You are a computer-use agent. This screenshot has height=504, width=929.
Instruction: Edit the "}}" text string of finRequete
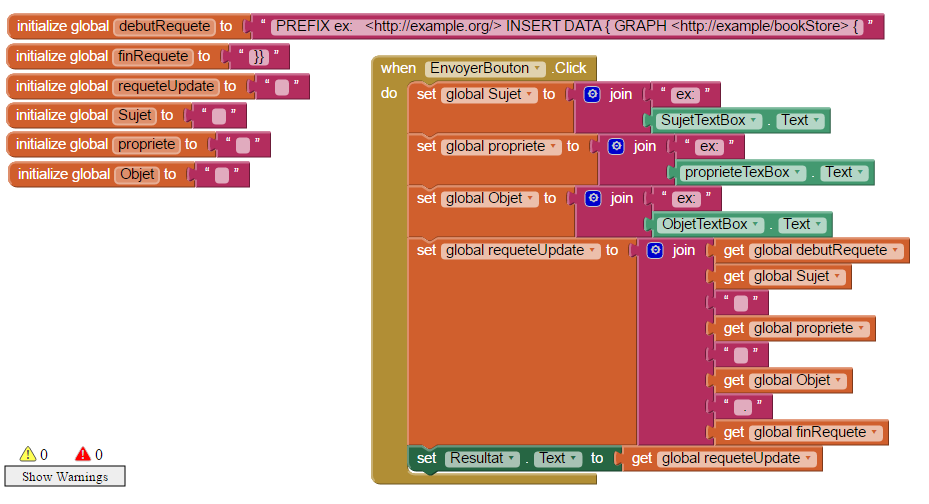(x=258, y=56)
